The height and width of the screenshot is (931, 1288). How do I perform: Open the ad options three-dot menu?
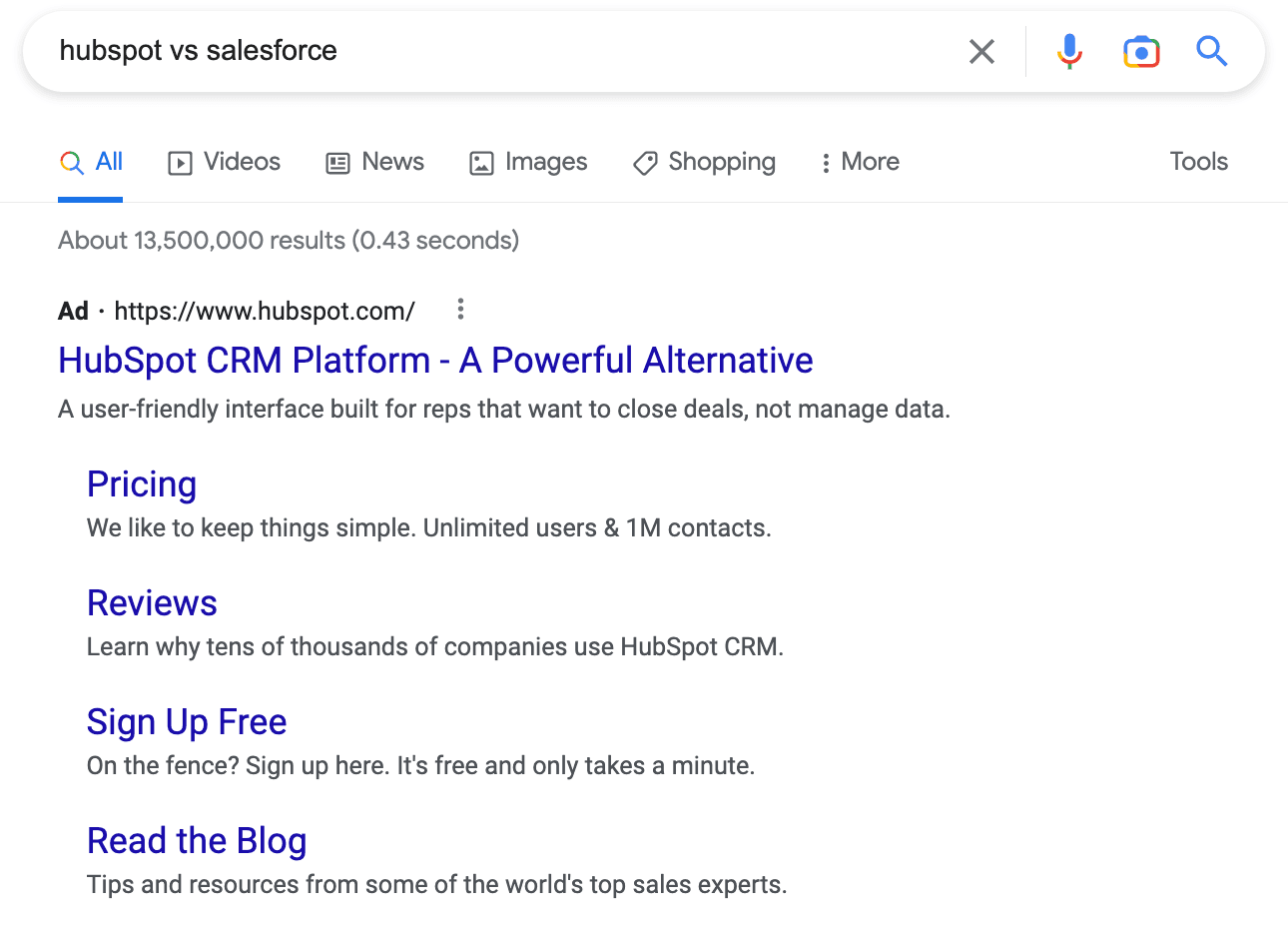pos(460,310)
